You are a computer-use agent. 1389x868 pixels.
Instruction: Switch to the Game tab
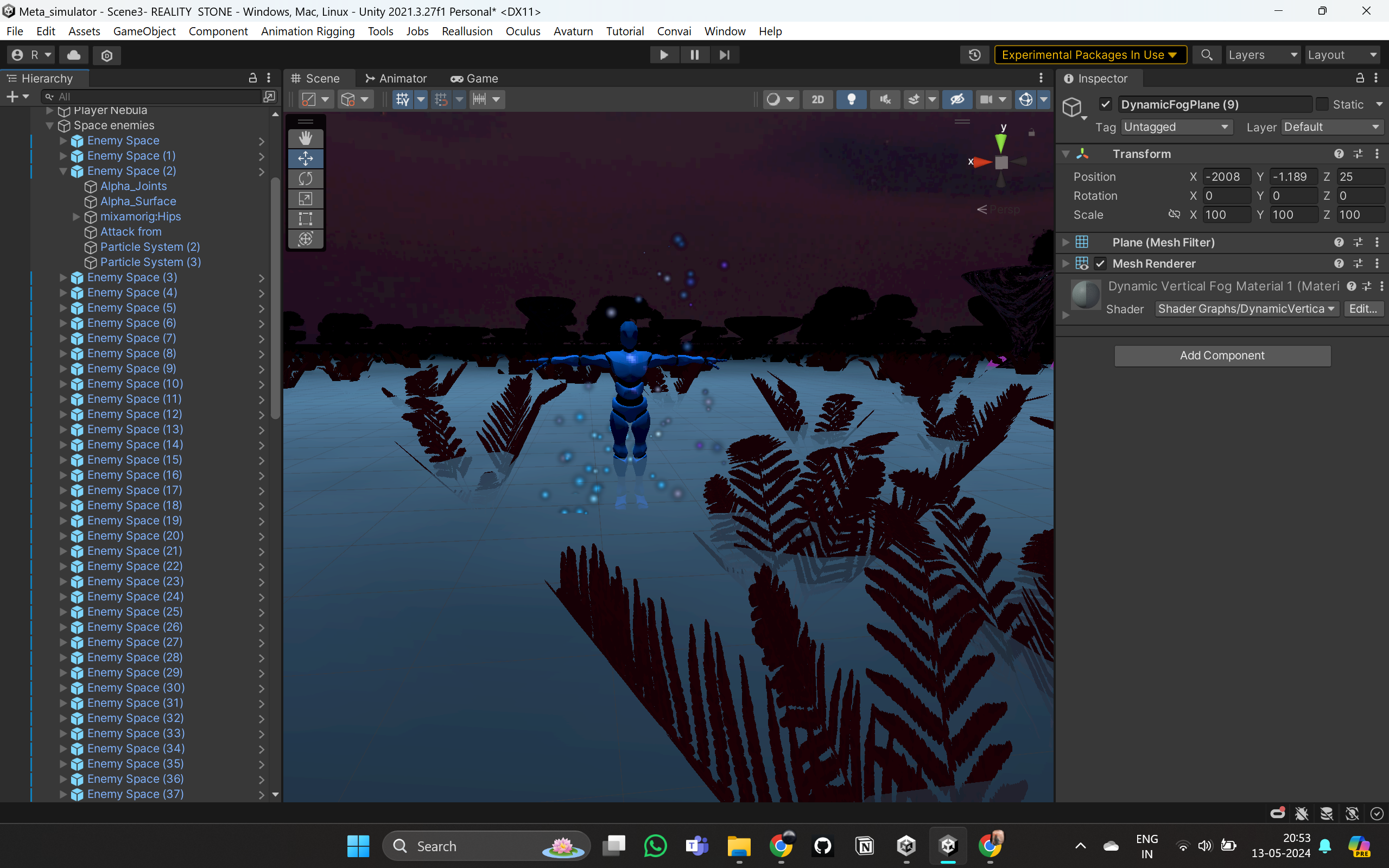click(475, 78)
